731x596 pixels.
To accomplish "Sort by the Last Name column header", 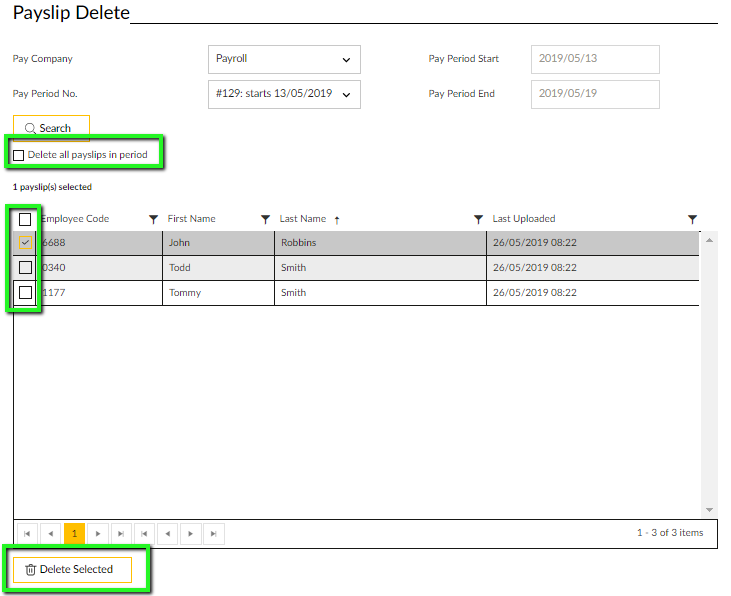I will click(x=303, y=219).
